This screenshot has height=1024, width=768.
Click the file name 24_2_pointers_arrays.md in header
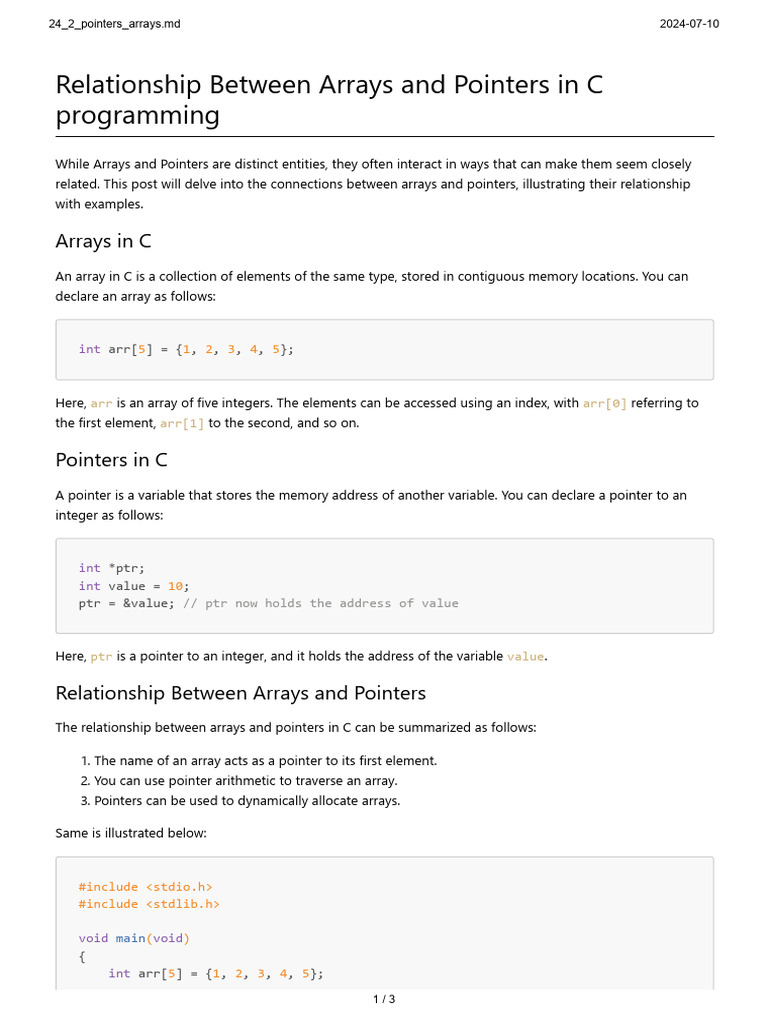pyautogui.click(x=114, y=24)
